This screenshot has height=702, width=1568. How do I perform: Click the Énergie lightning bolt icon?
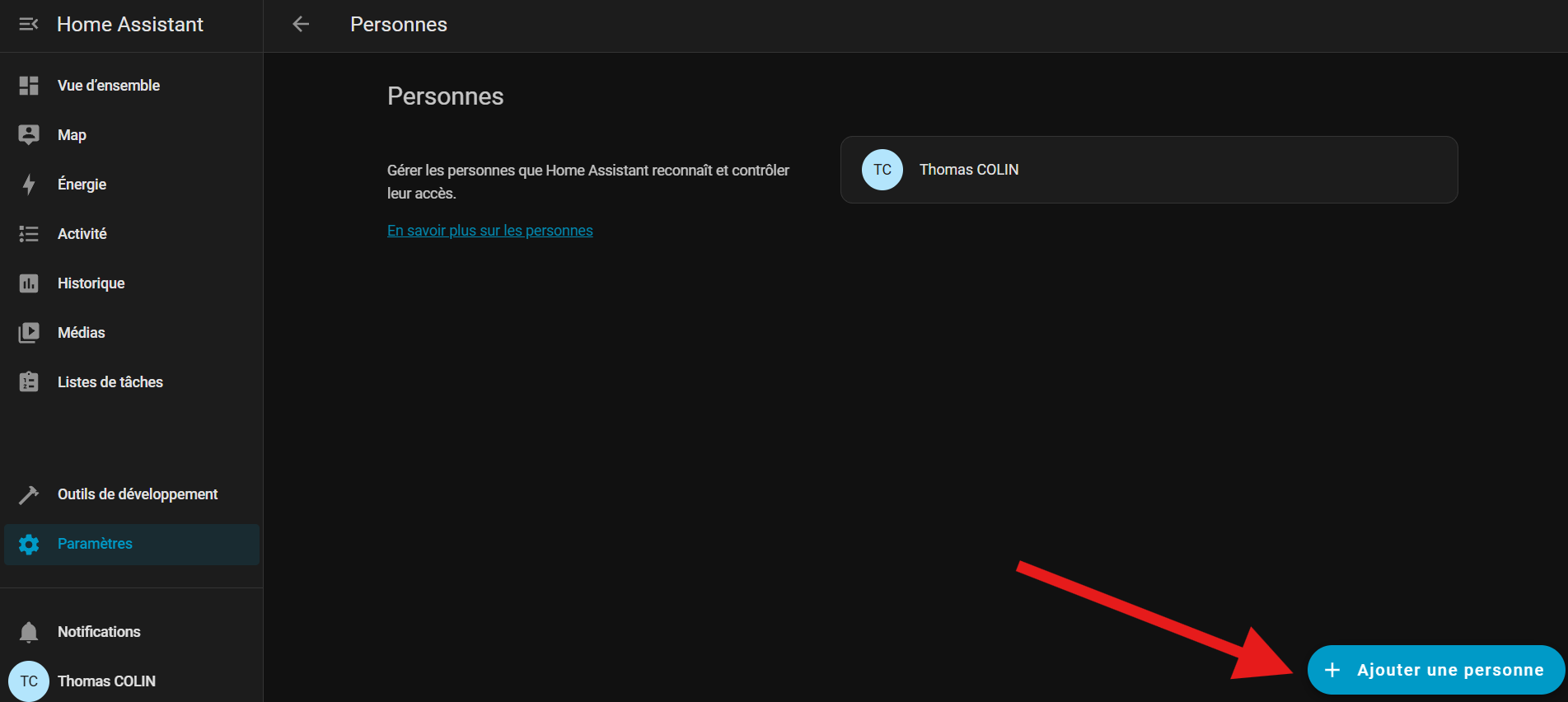[x=29, y=185]
